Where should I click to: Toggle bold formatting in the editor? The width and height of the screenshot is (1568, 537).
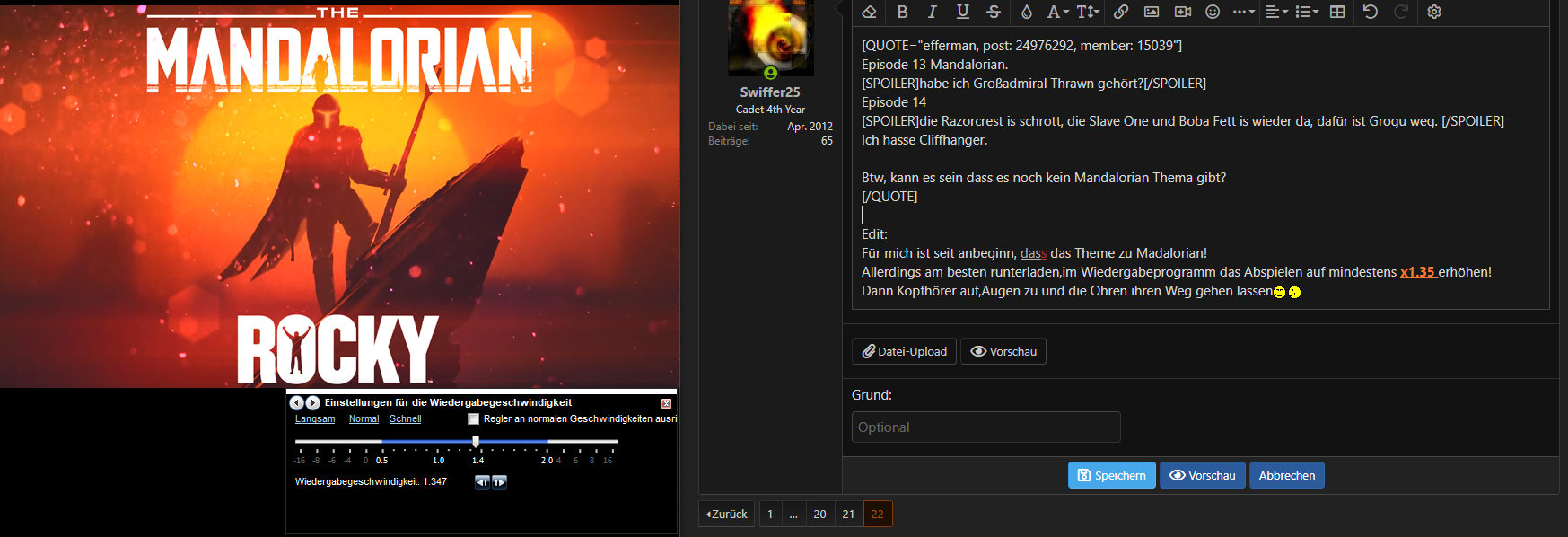[x=902, y=12]
